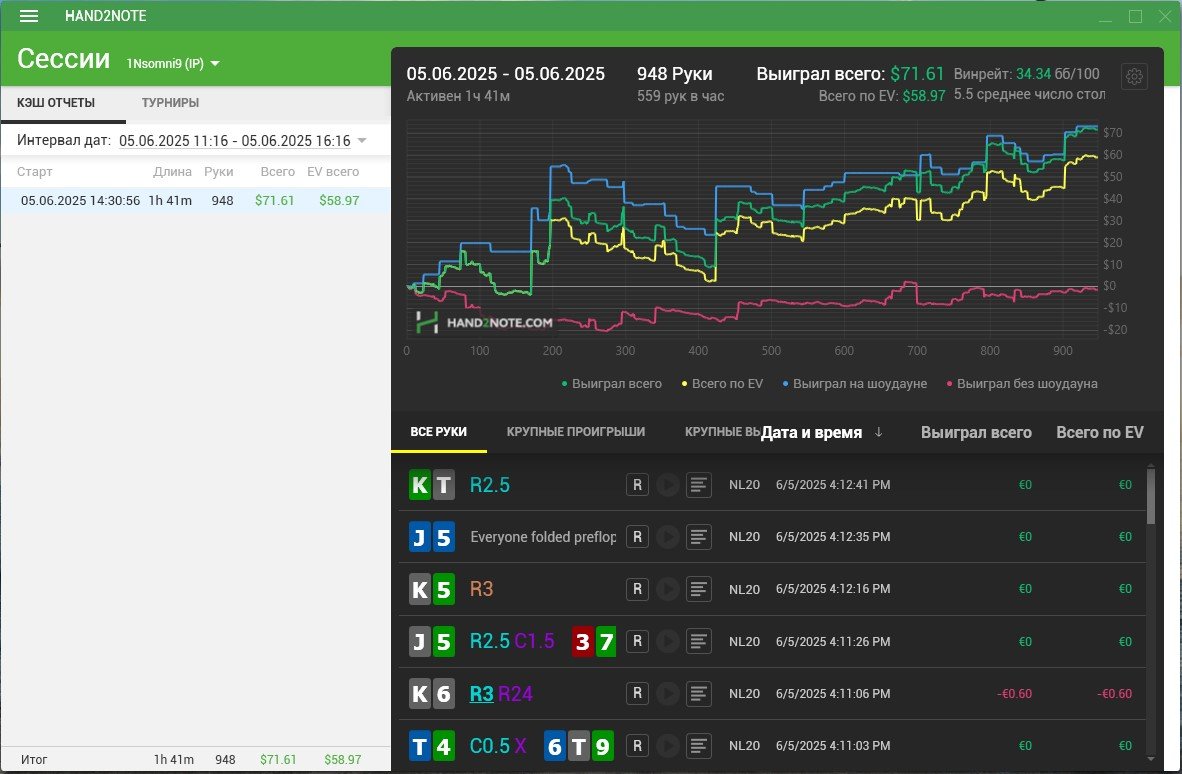
Task: Open replayer R button for J5 4:12:35 hand
Action: pos(637,537)
